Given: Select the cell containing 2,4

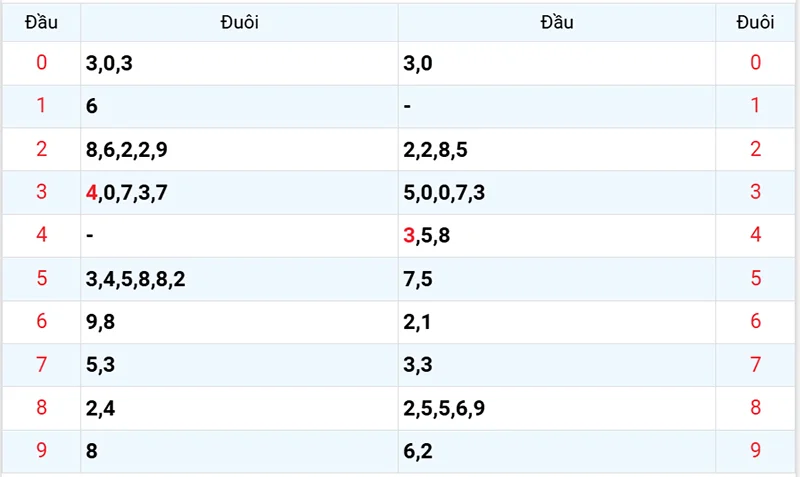Looking at the screenshot, I should point(101,408).
